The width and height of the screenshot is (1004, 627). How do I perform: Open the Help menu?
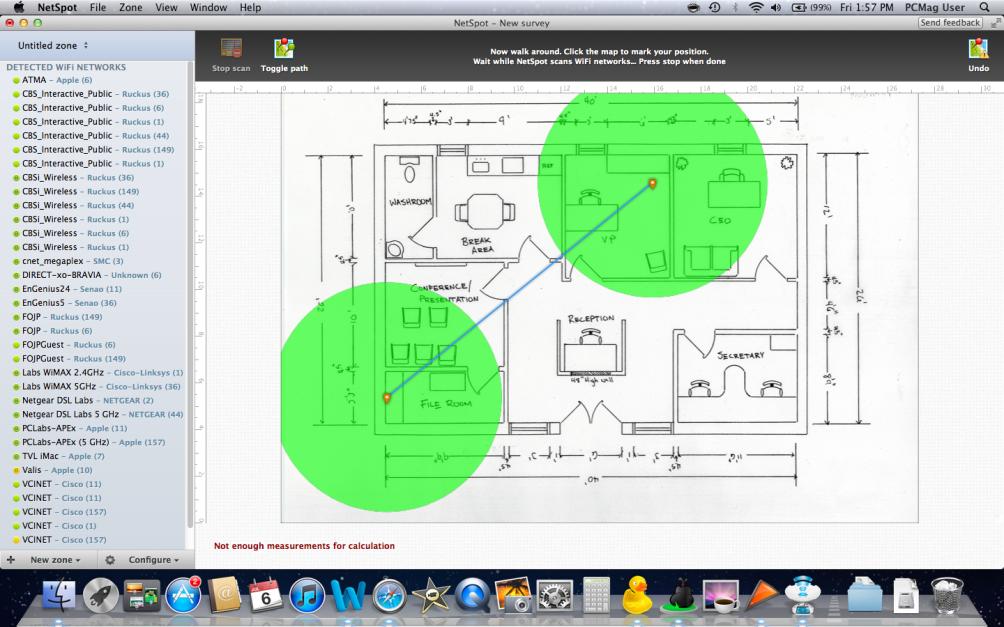click(x=250, y=8)
